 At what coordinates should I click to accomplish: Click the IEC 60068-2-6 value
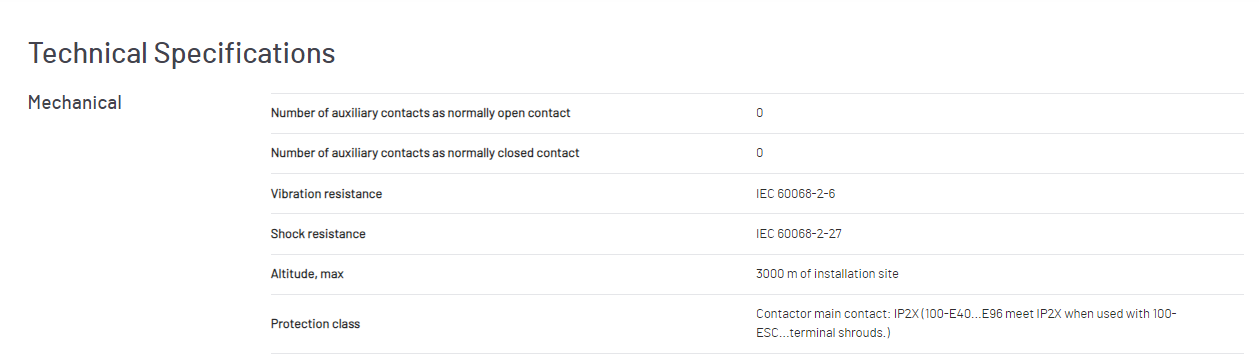pos(795,194)
